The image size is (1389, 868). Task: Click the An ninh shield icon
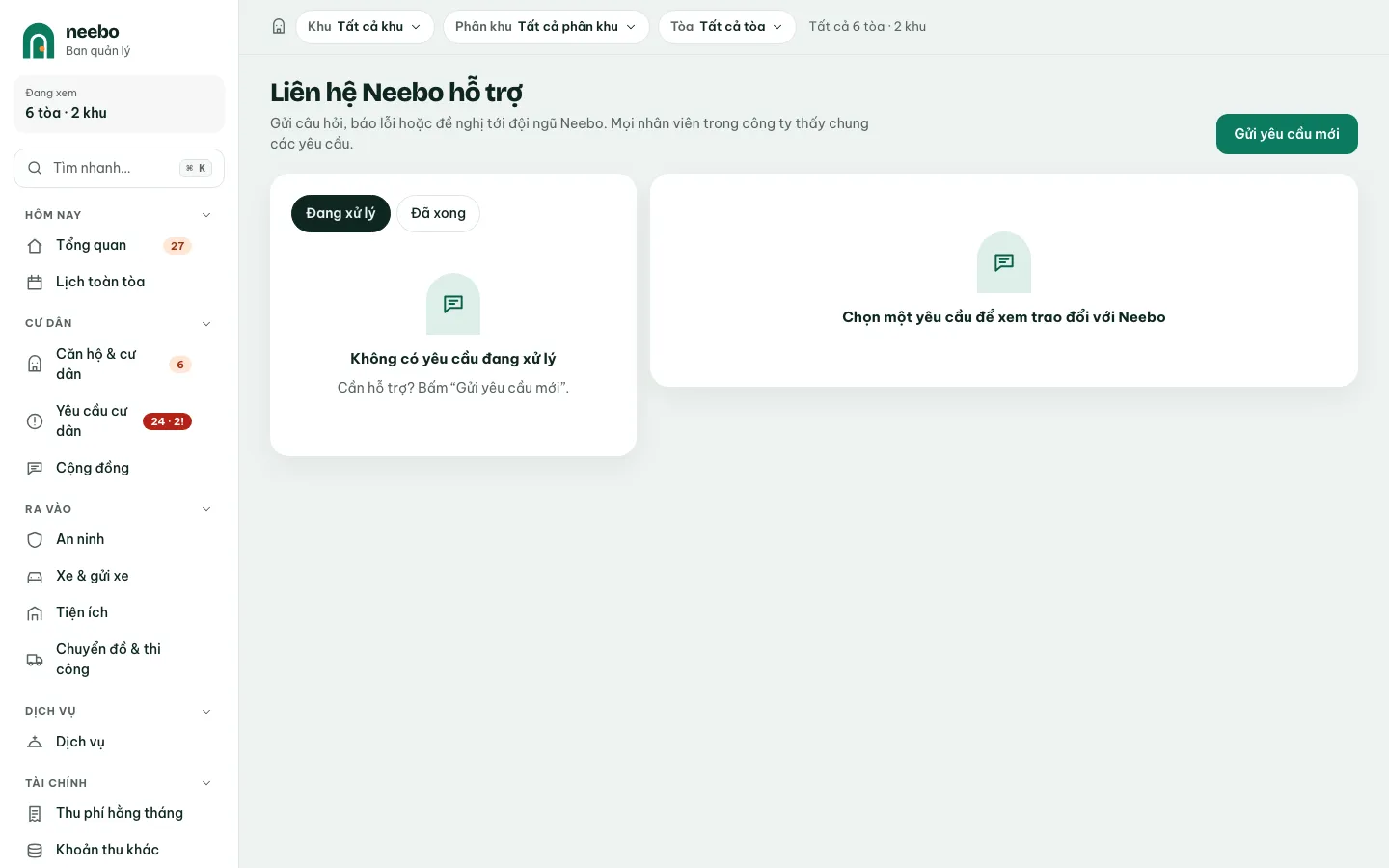coord(35,540)
